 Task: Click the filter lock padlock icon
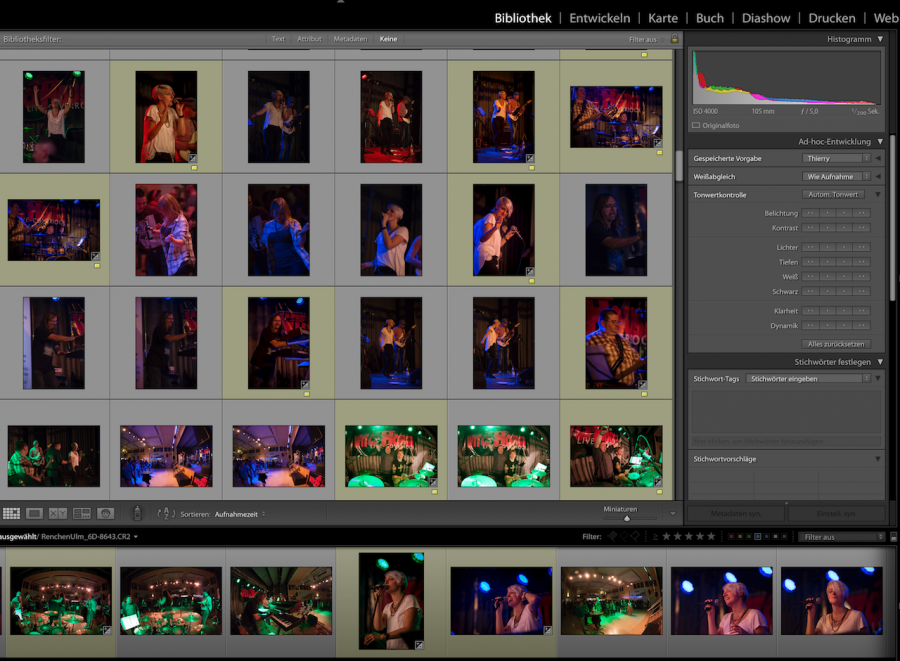[675, 39]
